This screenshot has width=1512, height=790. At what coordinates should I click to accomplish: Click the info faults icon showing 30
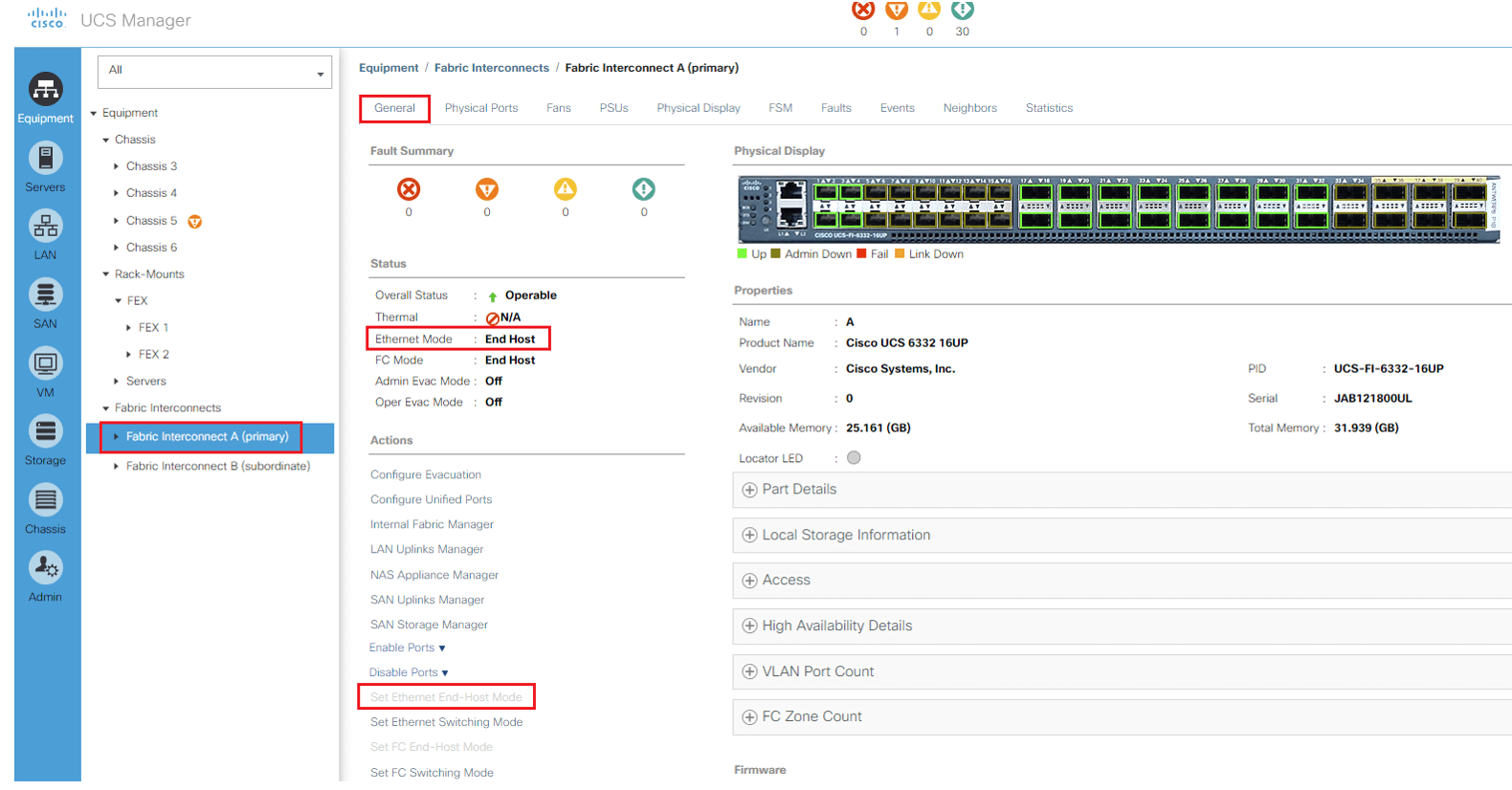click(x=963, y=10)
